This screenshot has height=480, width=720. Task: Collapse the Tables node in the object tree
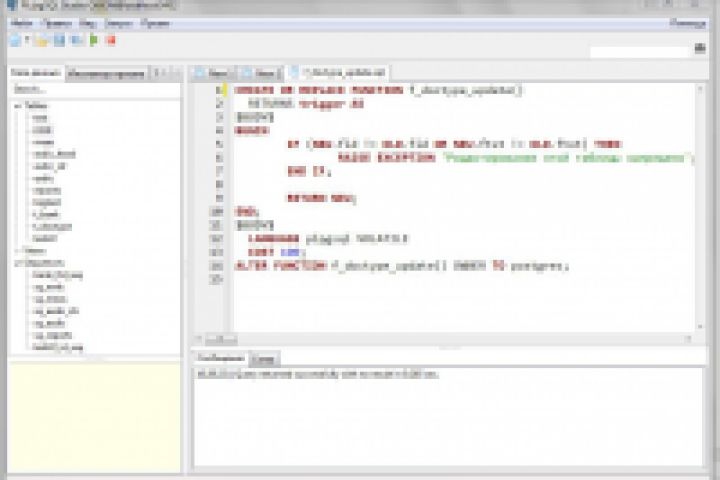coord(17,106)
